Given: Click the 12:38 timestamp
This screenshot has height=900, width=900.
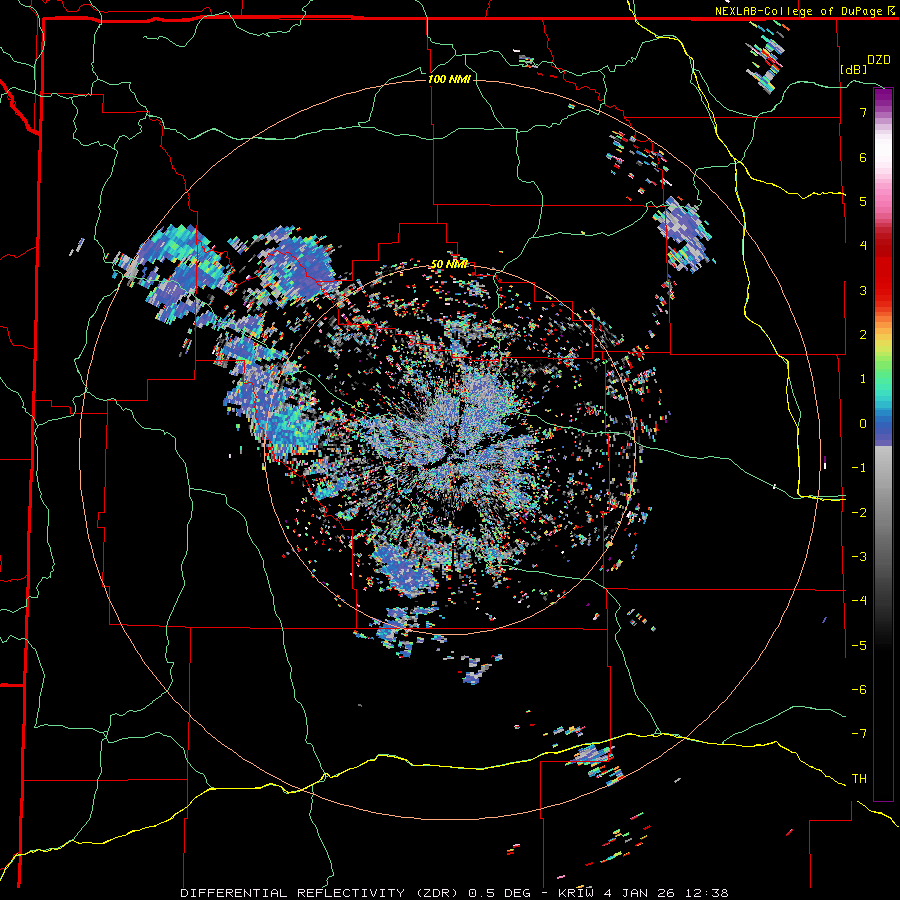Looking at the screenshot, I should coord(706,893).
